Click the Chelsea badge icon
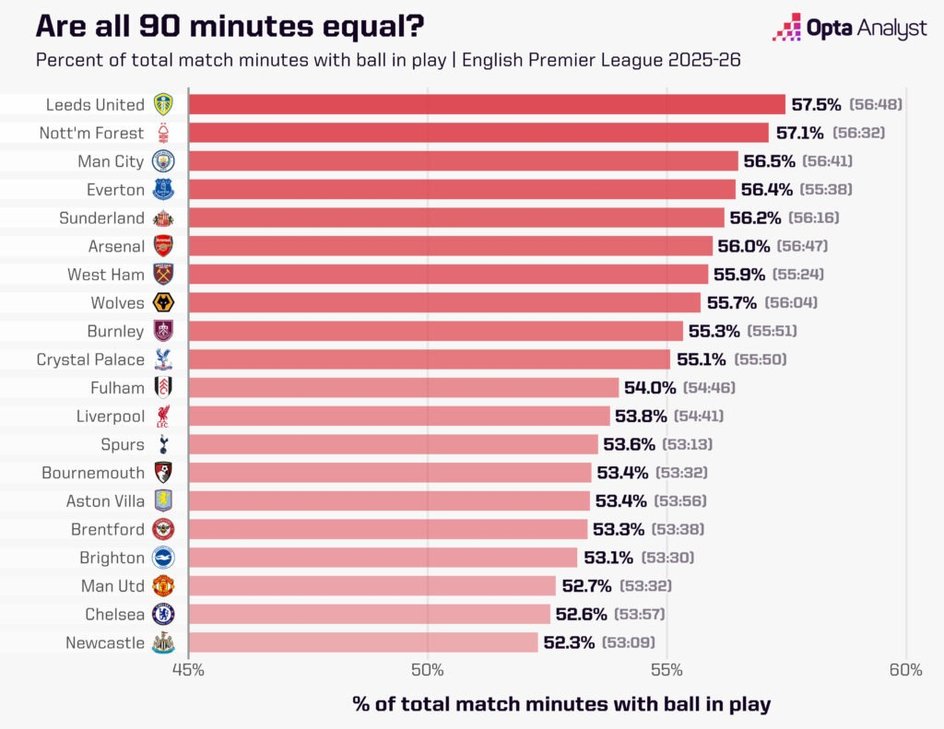944x729 pixels. click(163, 614)
